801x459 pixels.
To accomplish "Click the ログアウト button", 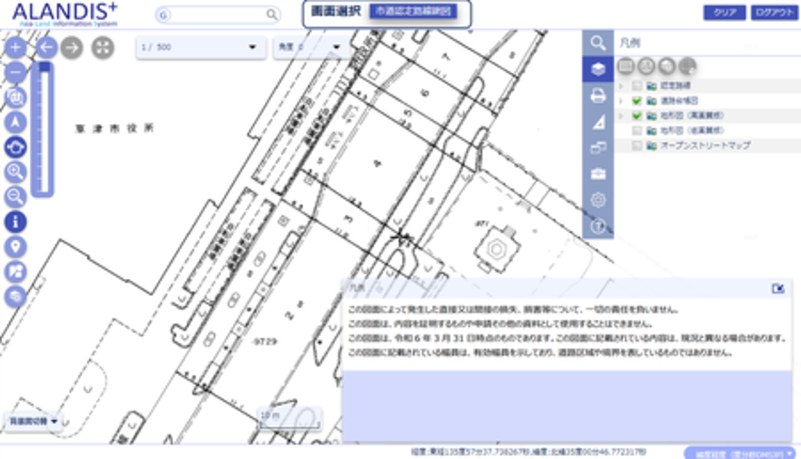I will click(774, 13).
